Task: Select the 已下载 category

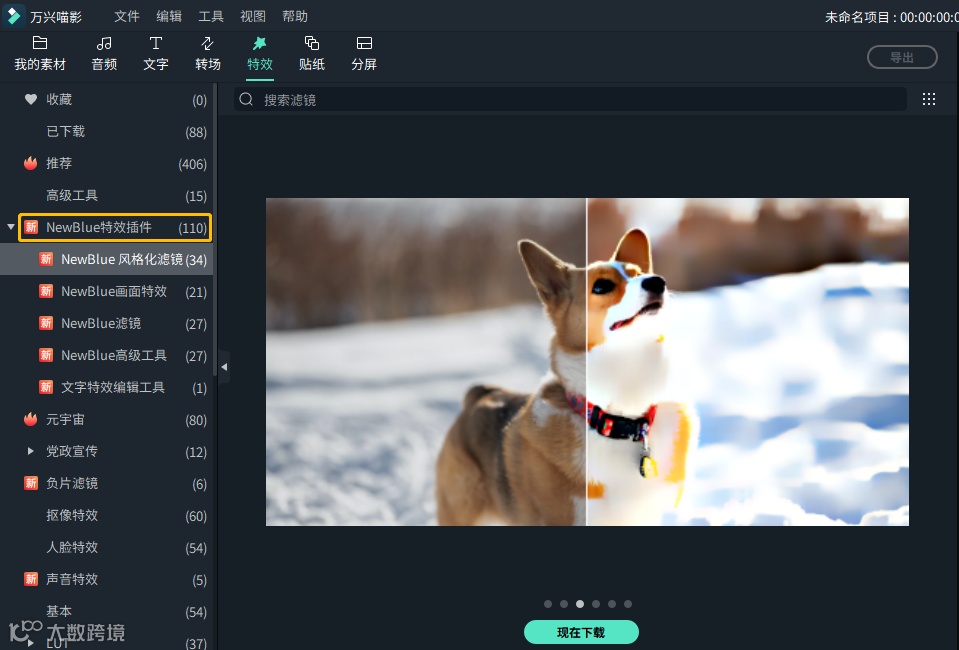Action: 106,131
